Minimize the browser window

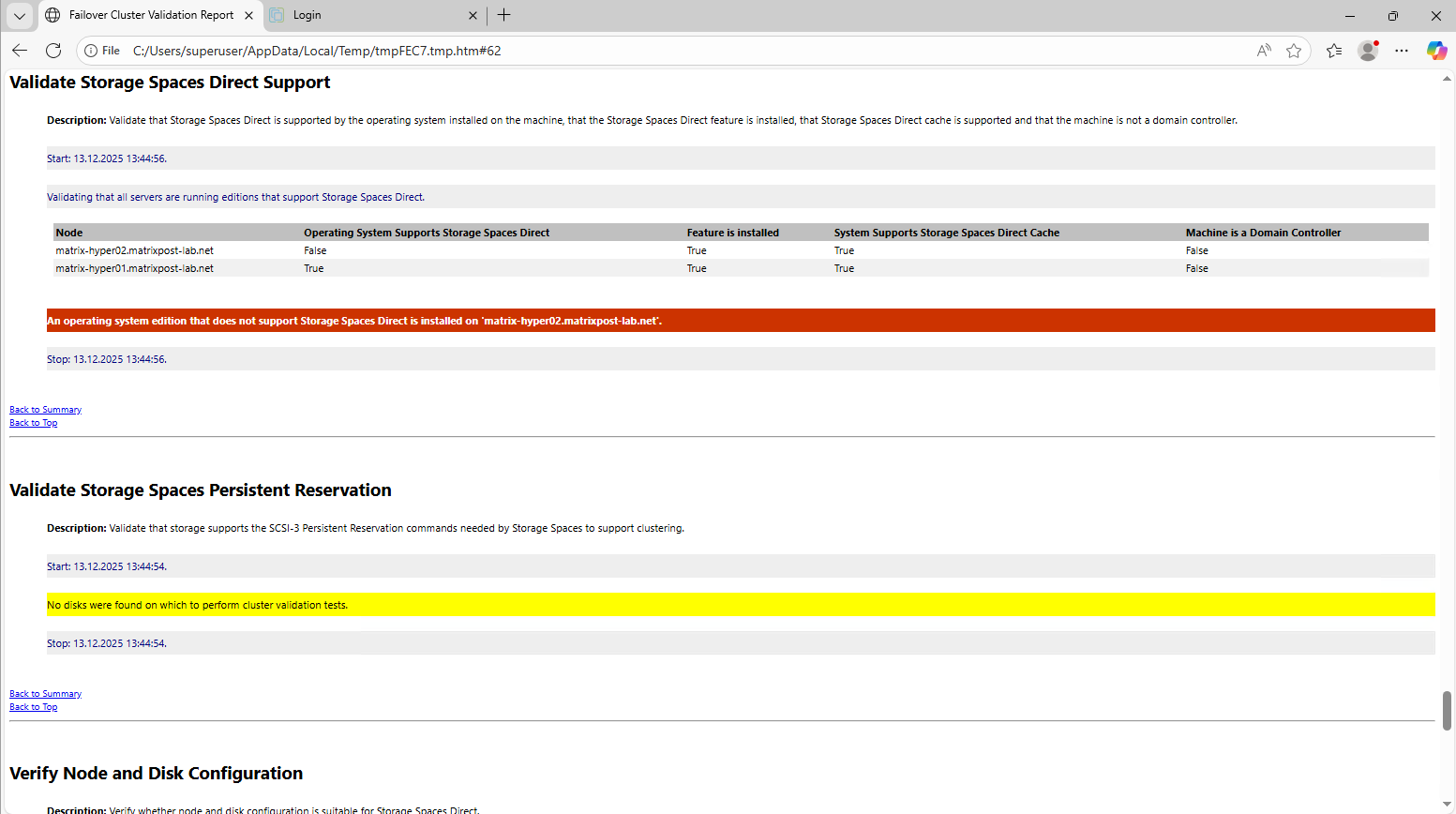coord(1350,15)
